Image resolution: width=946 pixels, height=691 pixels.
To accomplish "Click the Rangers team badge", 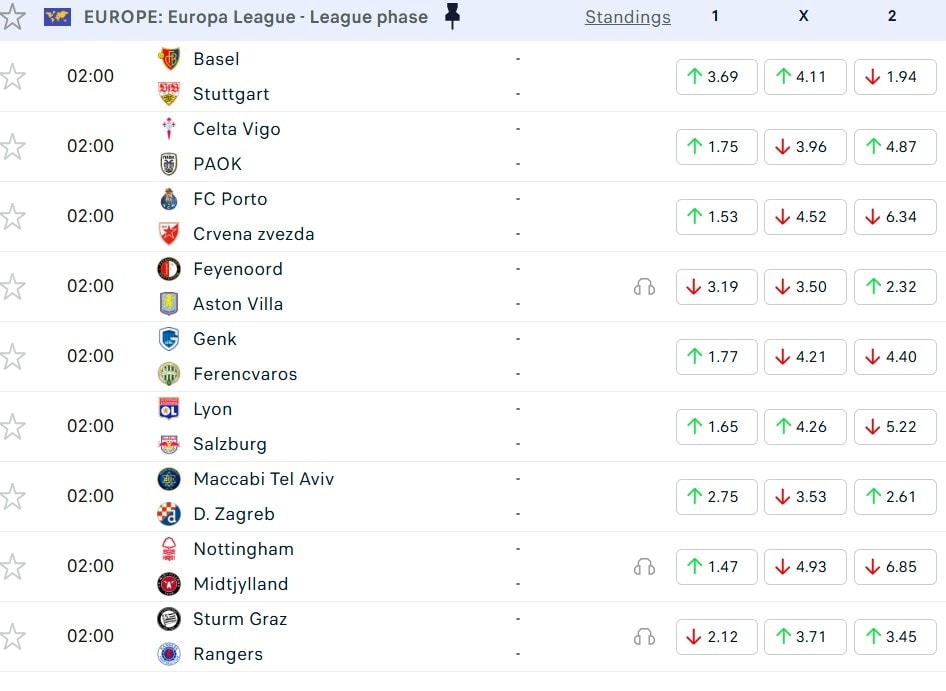I will pos(169,654).
